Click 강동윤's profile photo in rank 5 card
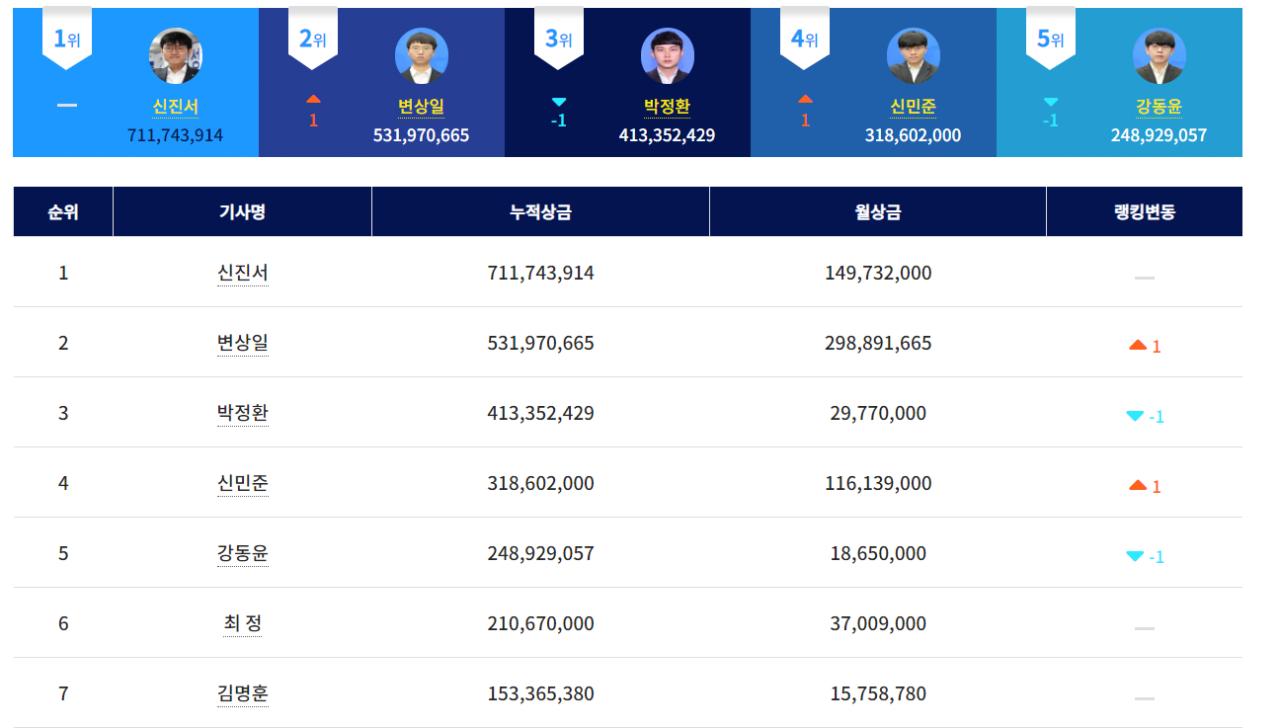This screenshot has width=1280, height=728. pos(1159,55)
